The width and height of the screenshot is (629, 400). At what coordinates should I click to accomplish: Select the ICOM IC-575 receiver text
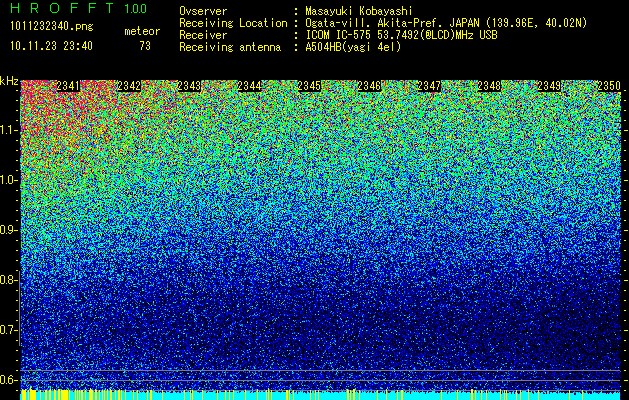[x=401, y=35]
